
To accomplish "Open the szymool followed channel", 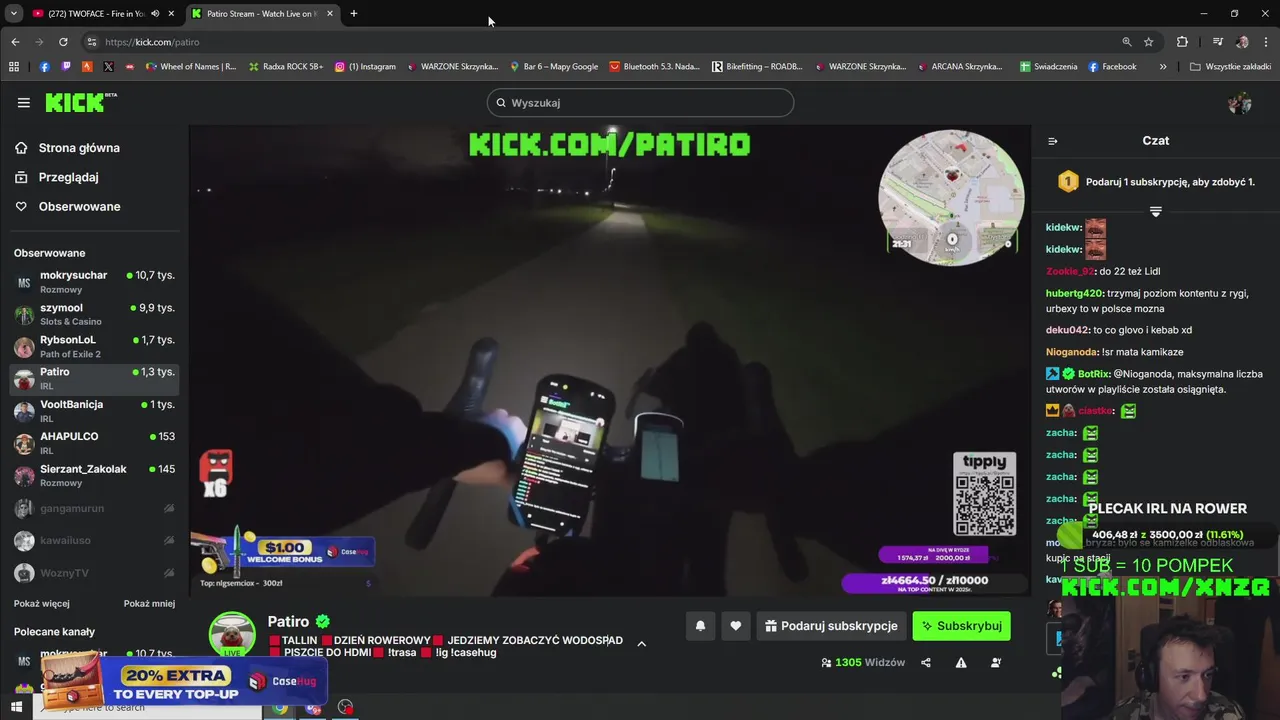I will point(94,314).
